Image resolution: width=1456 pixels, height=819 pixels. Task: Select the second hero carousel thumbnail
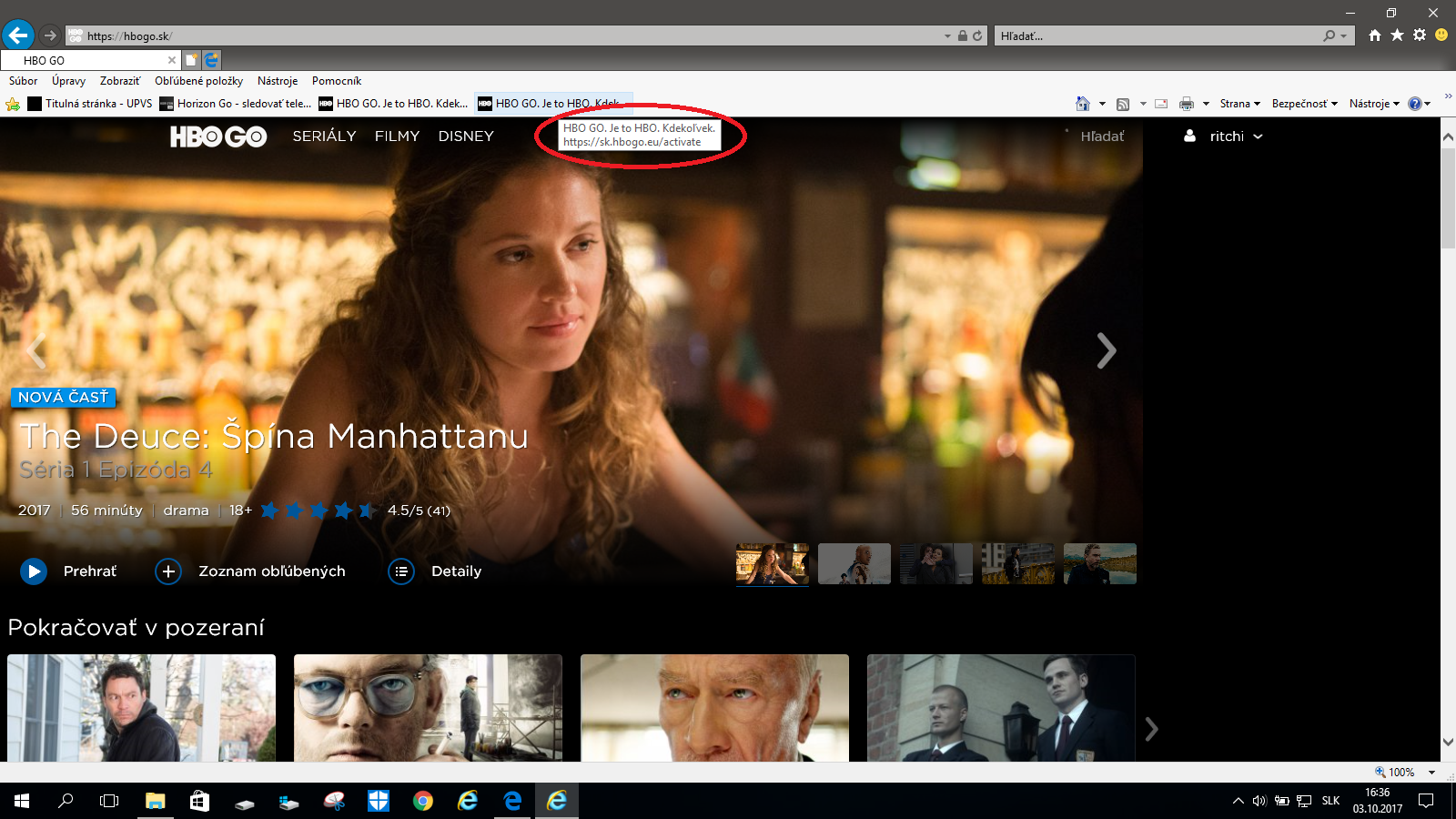click(x=854, y=564)
